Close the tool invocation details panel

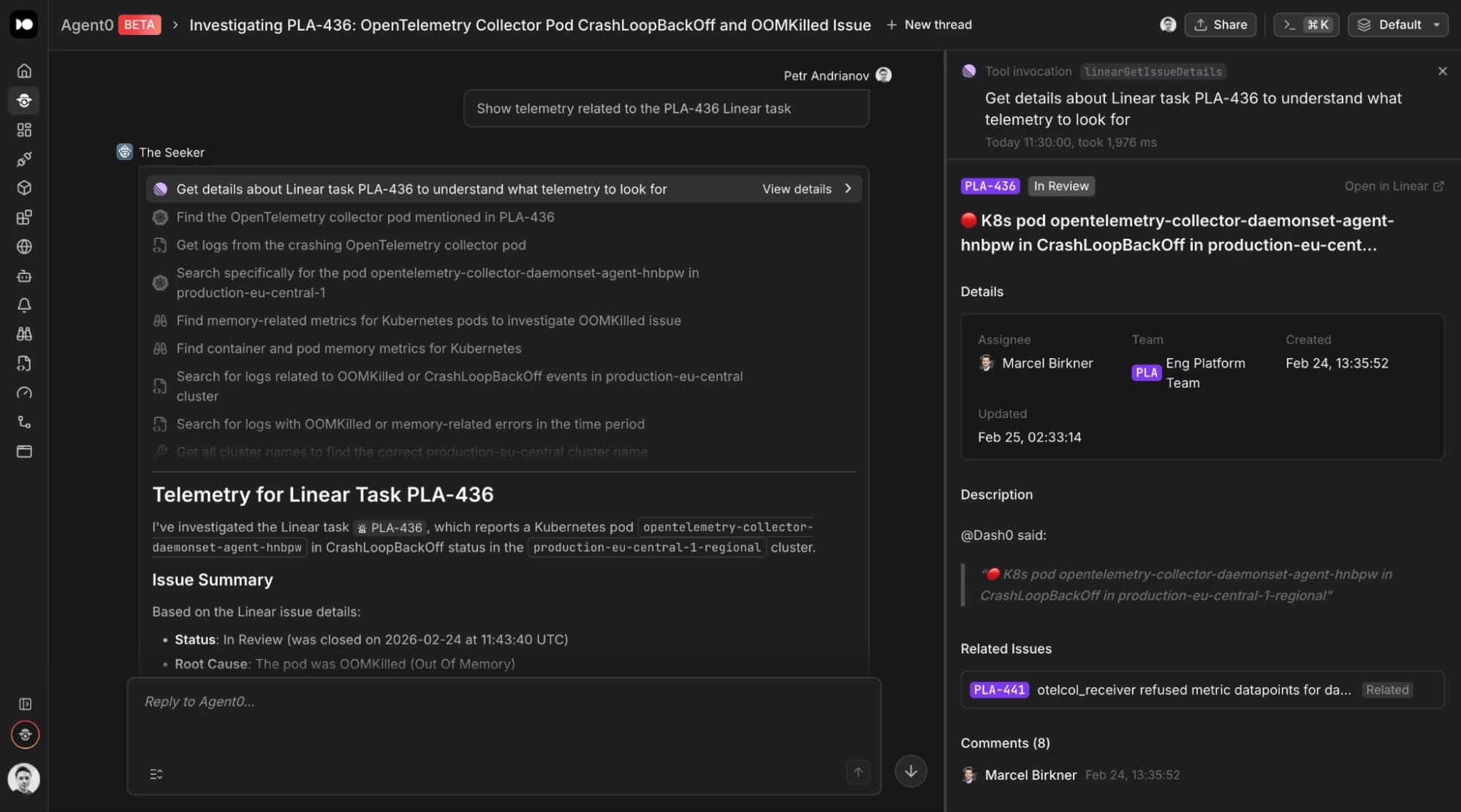pyautogui.click(x=1442, y=71)
